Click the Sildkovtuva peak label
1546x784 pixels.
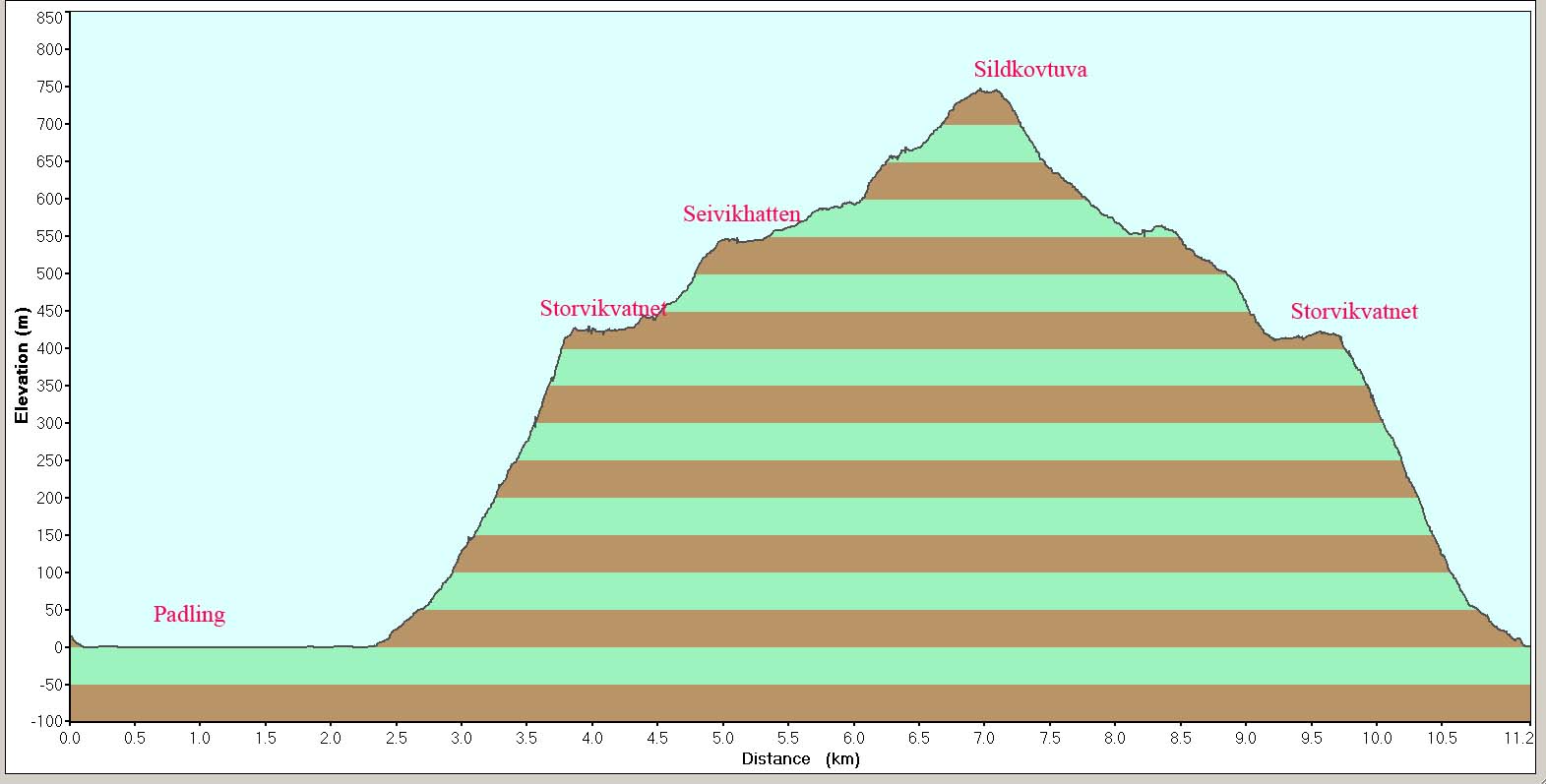point(1030,70)
